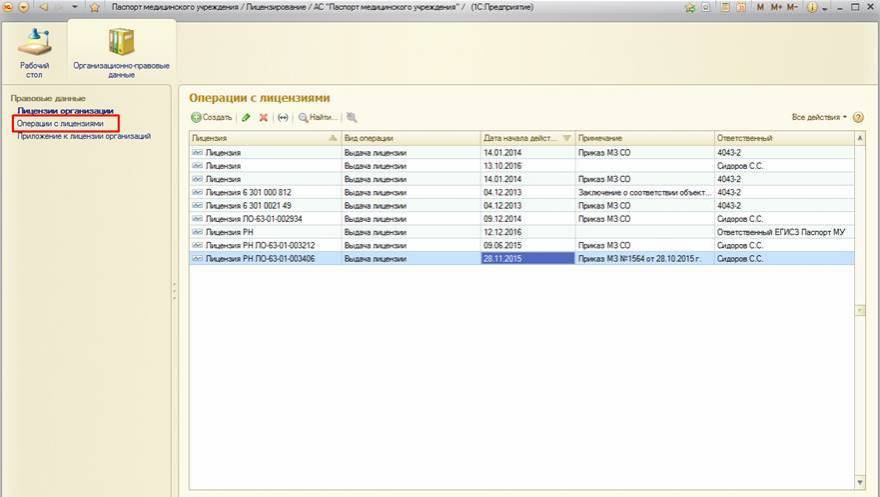
Task: Click the Создать (Create) button
Action: tap(212, 117)
